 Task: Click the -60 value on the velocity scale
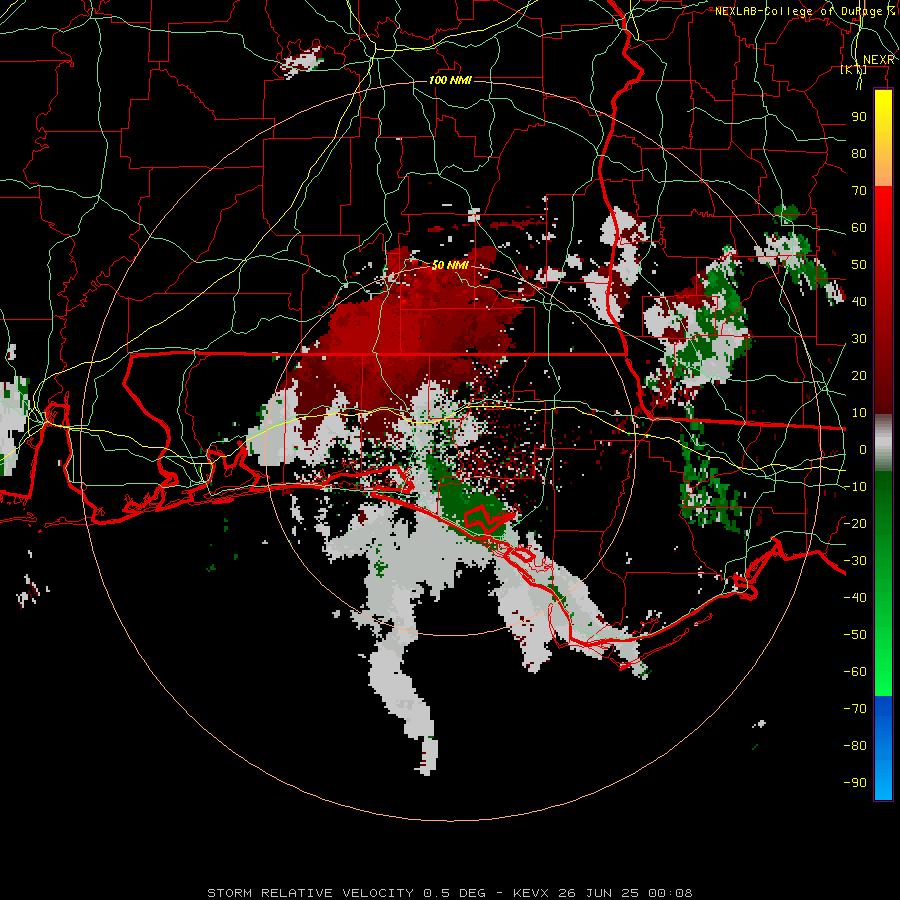click(855, 672)
